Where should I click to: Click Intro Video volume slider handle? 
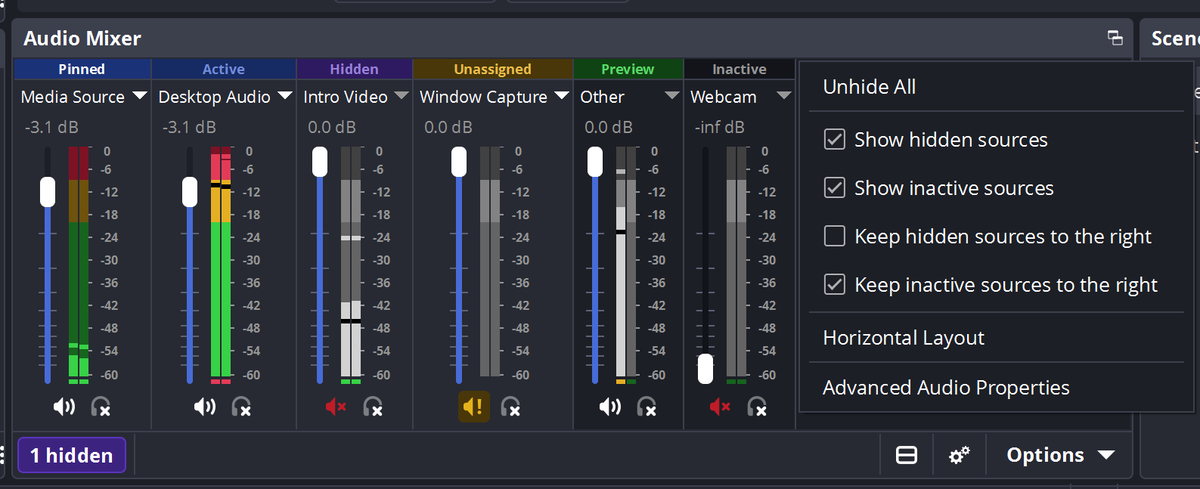click(x=320, y=161)
